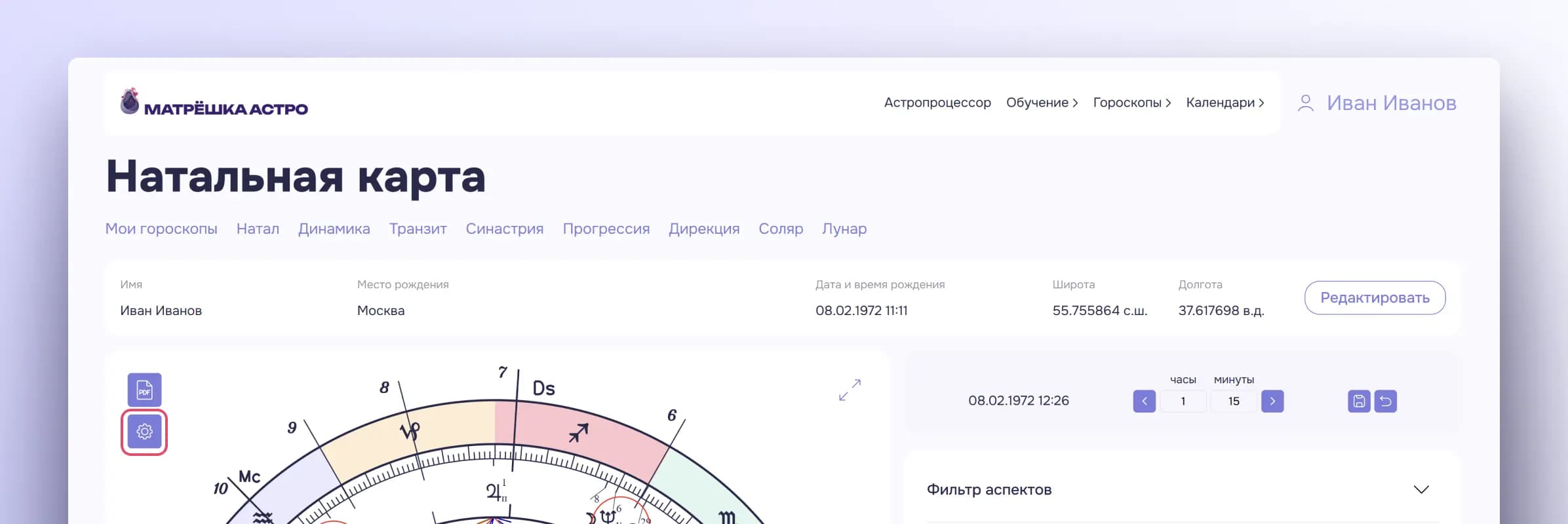
Task: Switch to Мои гороскопы tab
Action: pyautogui.click(x=161, y=229)
